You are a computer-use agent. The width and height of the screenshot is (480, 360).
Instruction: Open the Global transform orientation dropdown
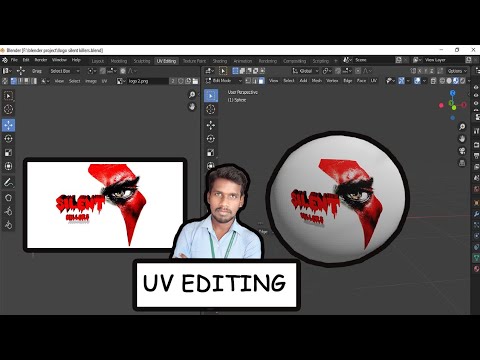point(305,71)
